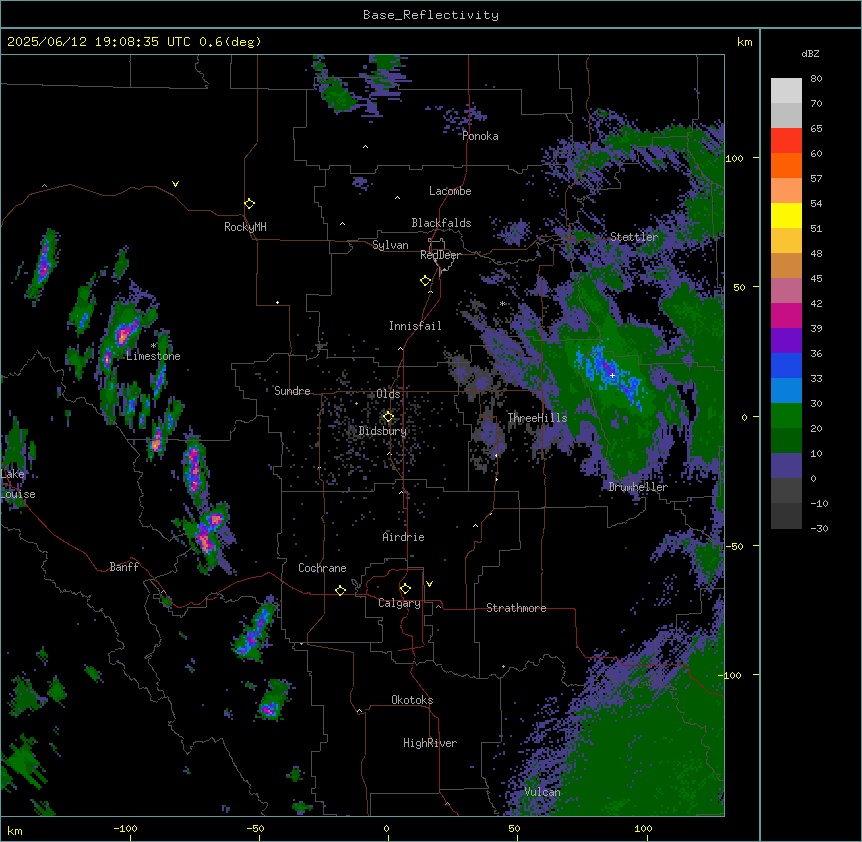Pick the blue 36-33 dBZ legend swatch

pyautogui.click(x=786, y=365)
